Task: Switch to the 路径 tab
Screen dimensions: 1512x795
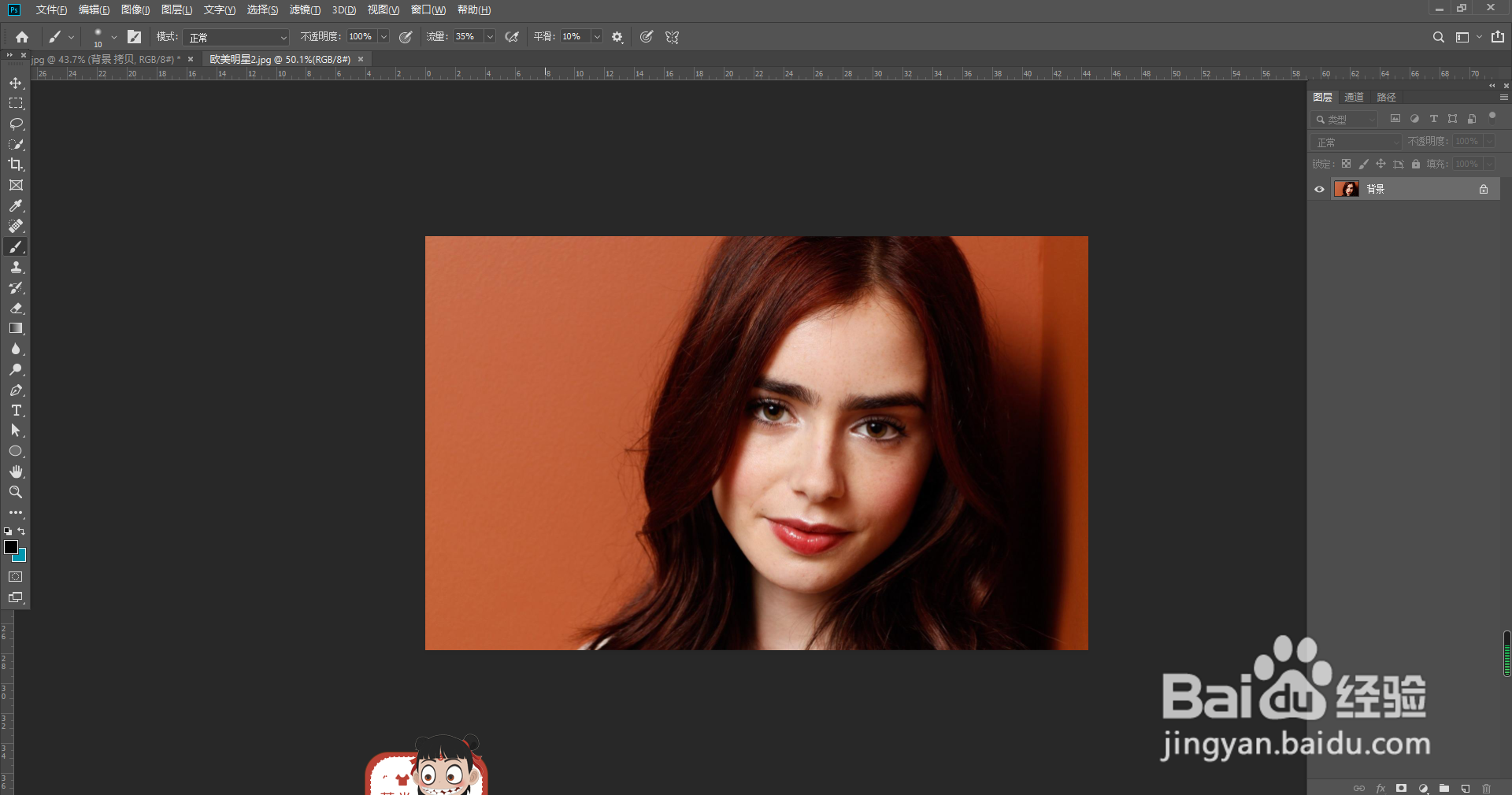Action: [1386, 97]
